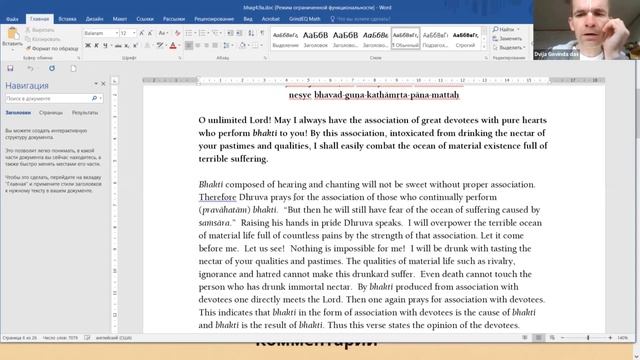
Task: Open text effects icon in font group
Action: point(147,45)
